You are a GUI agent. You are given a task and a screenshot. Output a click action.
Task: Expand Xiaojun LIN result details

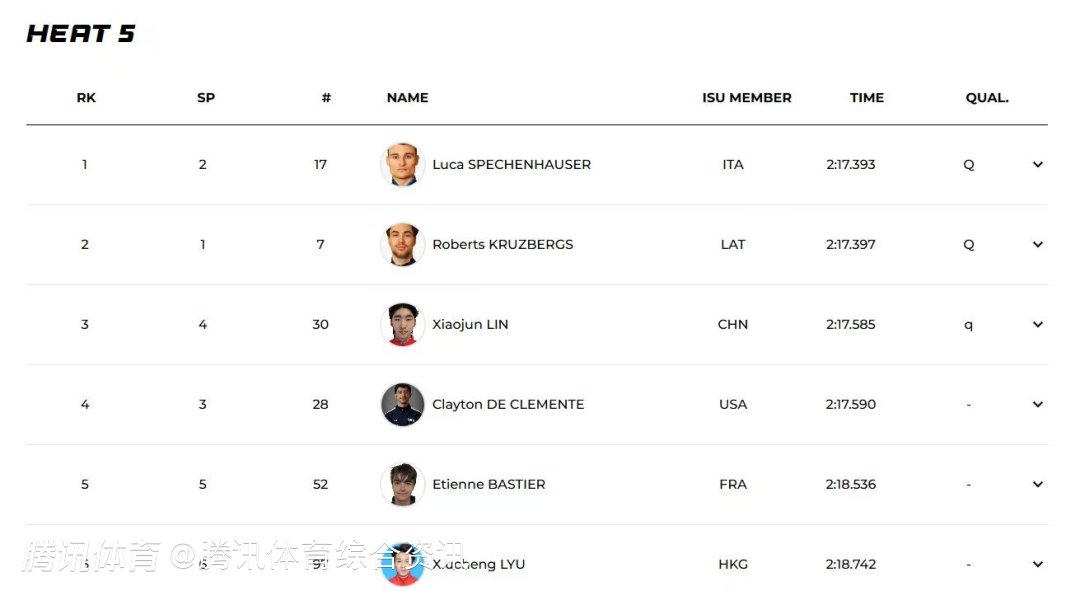tap(1037, 325)
